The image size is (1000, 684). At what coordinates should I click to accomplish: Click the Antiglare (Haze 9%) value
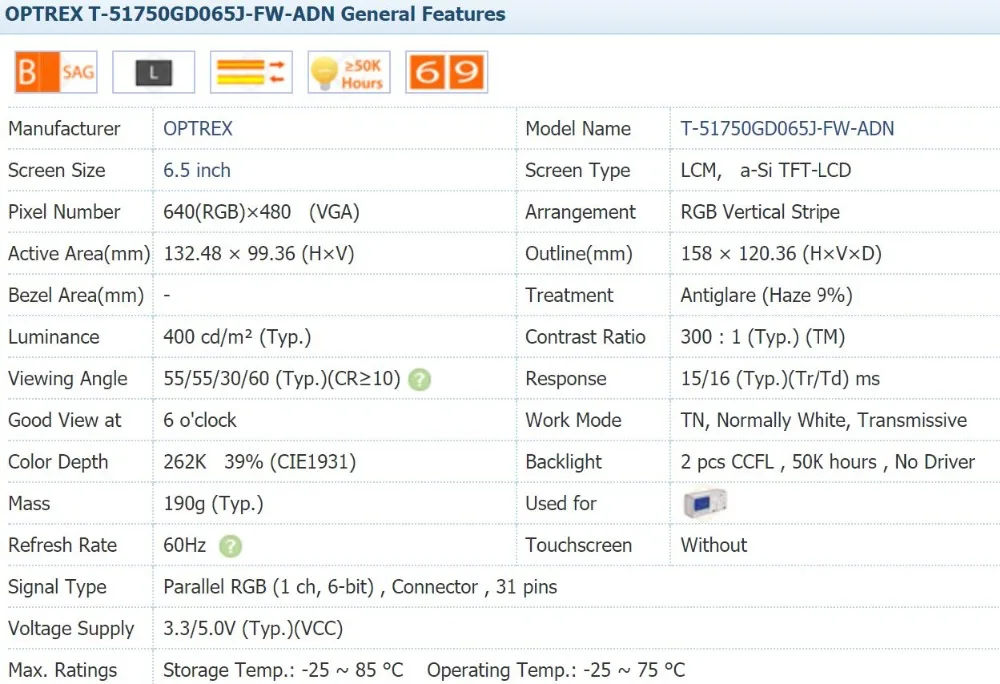point(767,295)
